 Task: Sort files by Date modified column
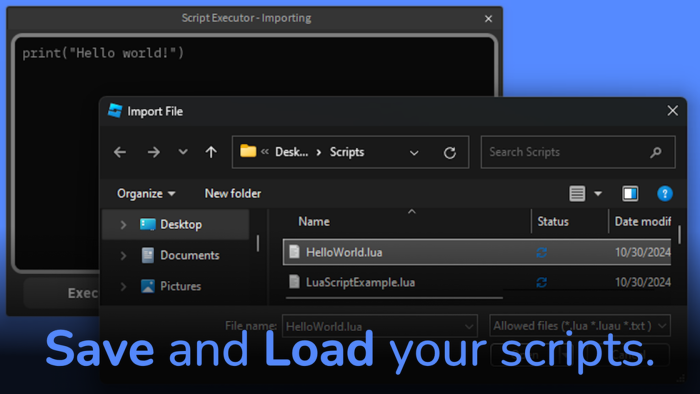[642, 222]
